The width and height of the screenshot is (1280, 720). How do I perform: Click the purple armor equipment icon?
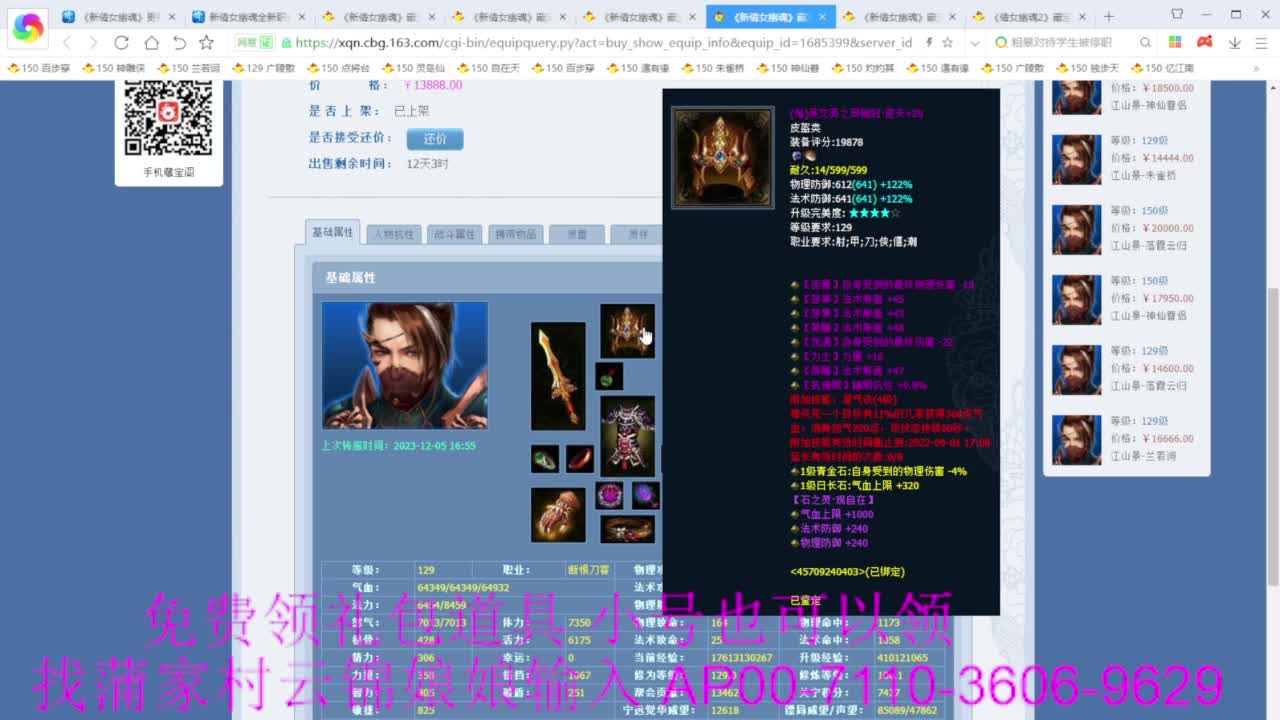click(627, 436)
